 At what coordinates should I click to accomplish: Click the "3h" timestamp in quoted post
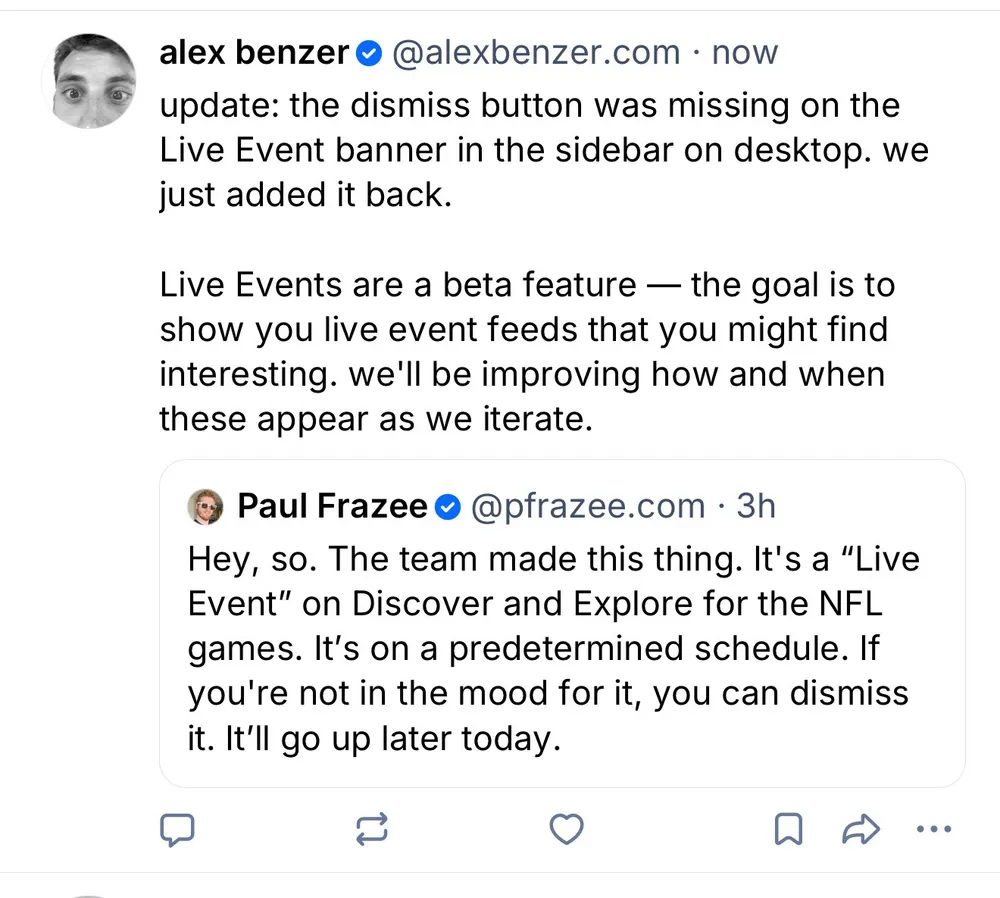[756, 507]
